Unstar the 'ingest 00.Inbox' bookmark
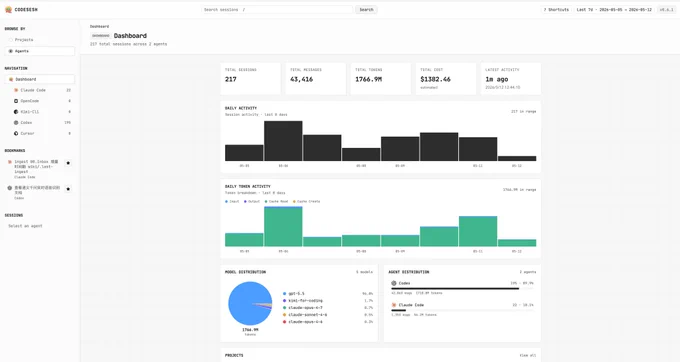Image resolution: width=680 pixels, height=362 pixels. [68, 163]
